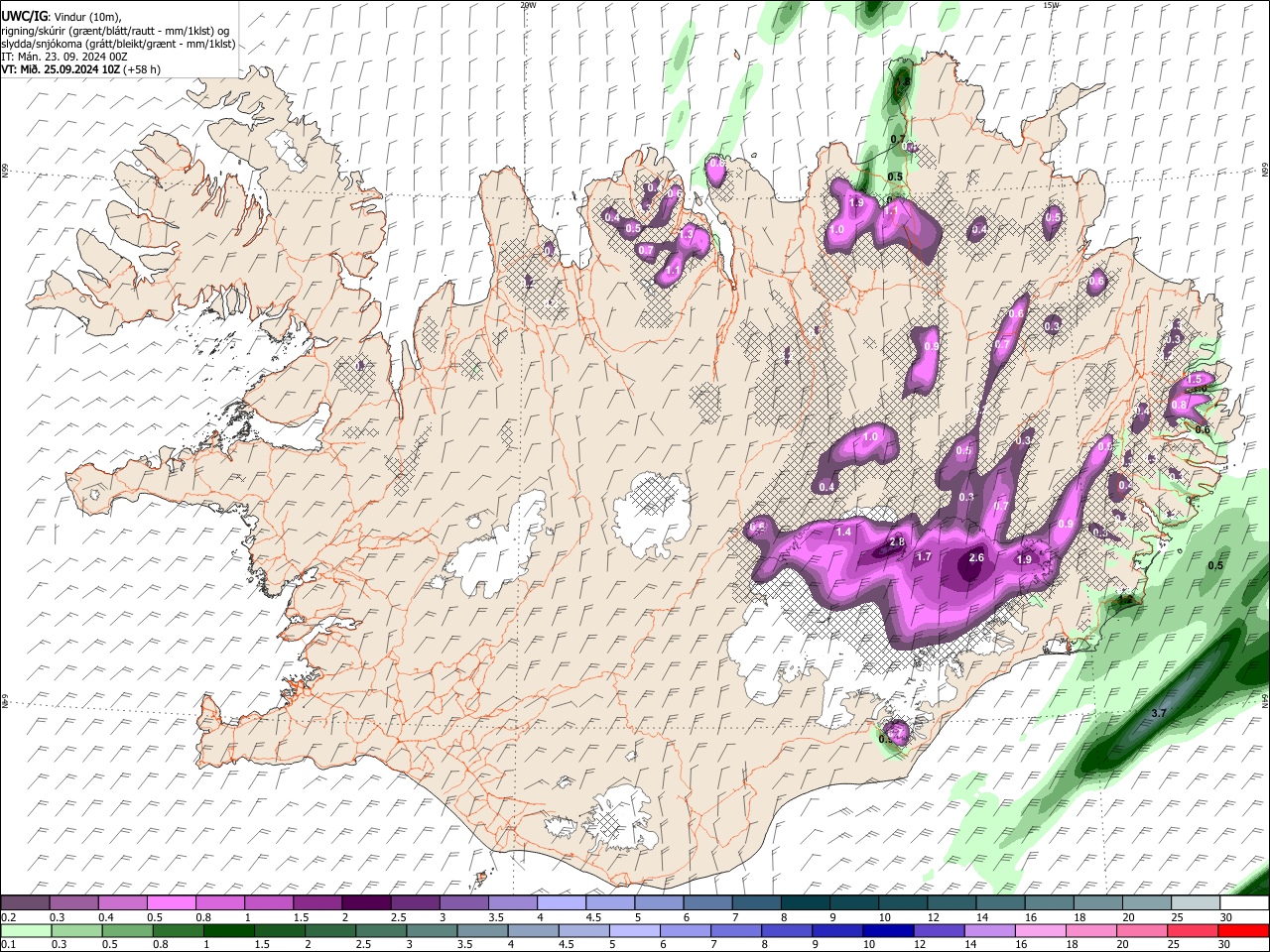The image size is (1270, 952).
Task: Pick the darkest purple swatch between top-row 2 and 2.5
Action: pos(366,903)
